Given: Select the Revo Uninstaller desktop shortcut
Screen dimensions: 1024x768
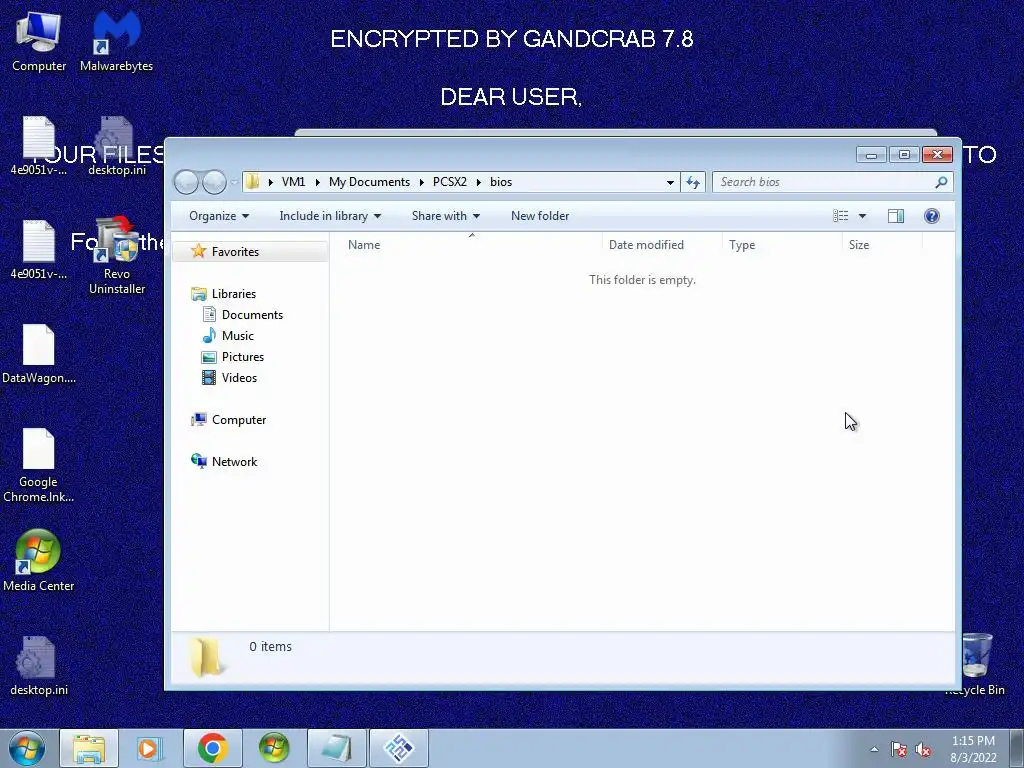Looking at the screenshot, I should [x=117, y=256].
